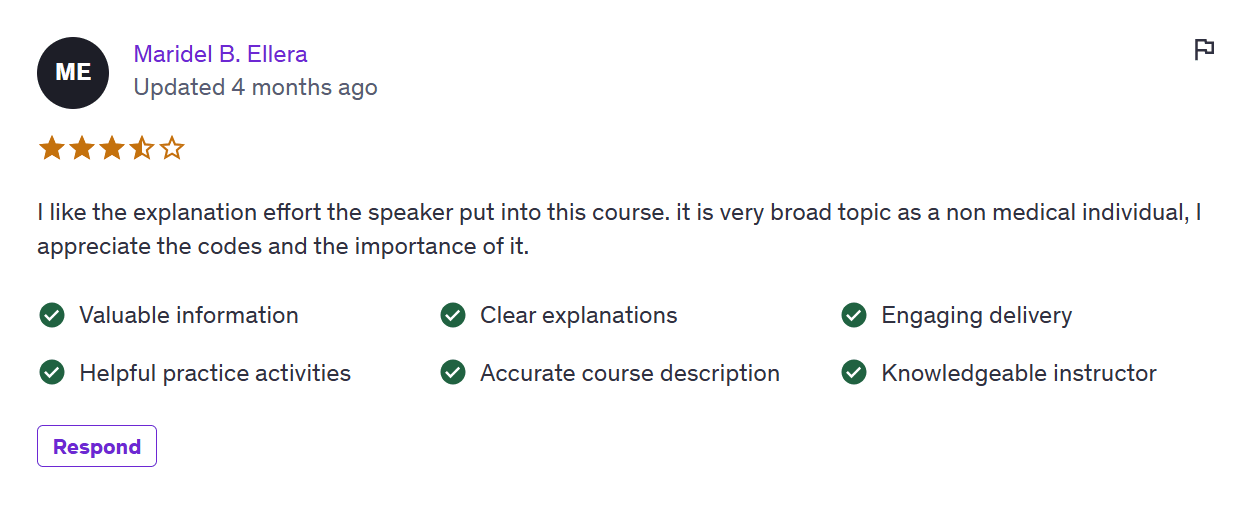Viewport: 1243px width, 510px height.
Task: Click the checkmark beside Engaging delivery
Action: click(854, 316)
